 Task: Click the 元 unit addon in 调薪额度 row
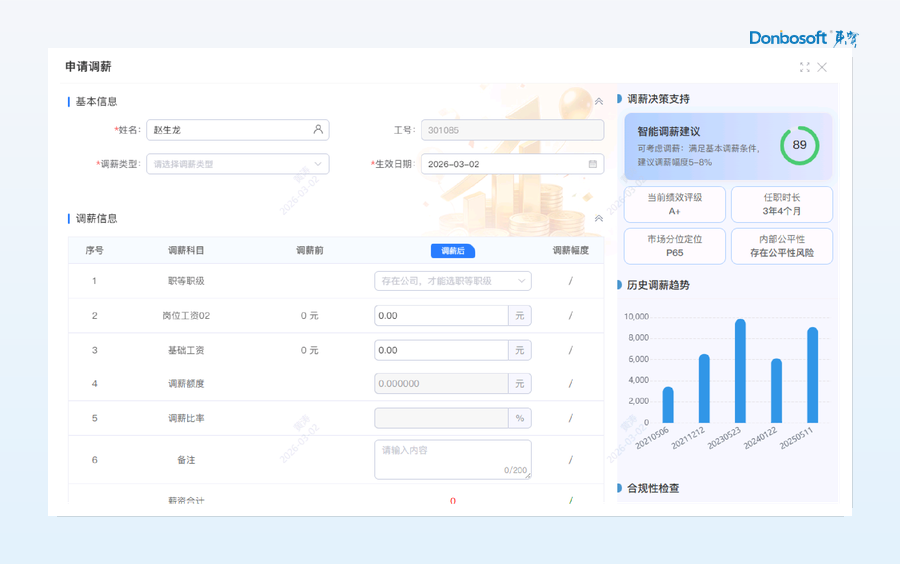(520, 383)
